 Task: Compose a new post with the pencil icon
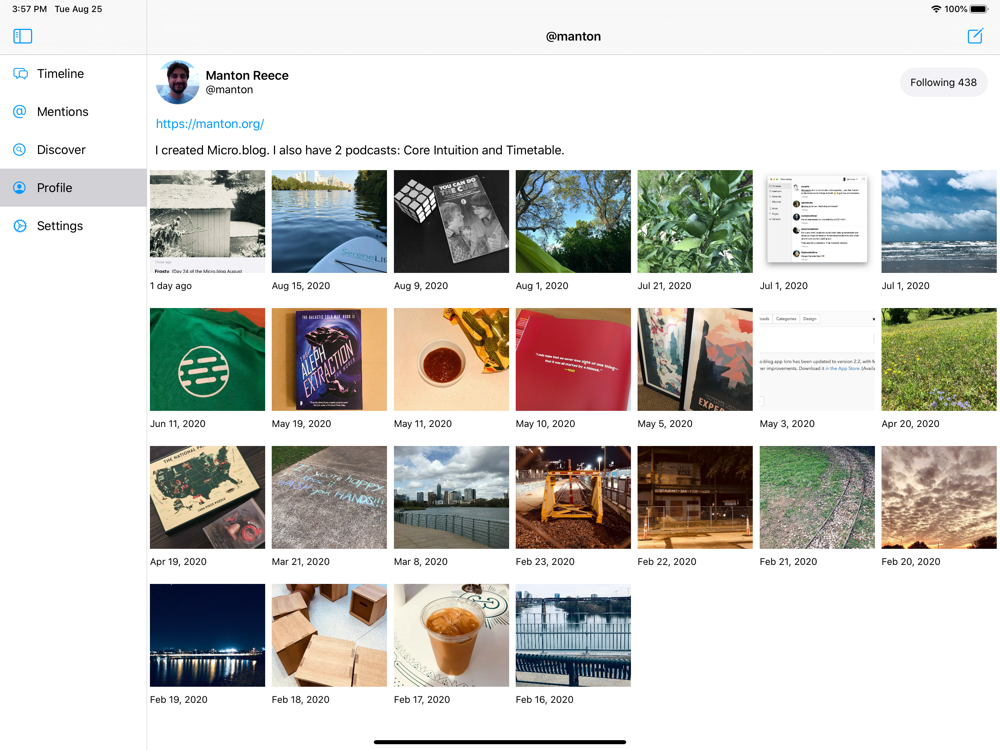(x=975, y=36)
